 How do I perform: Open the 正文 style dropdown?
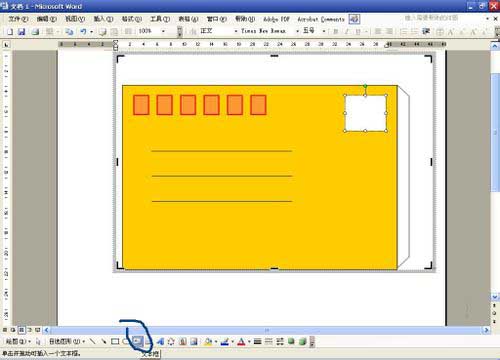click(236, 31)
